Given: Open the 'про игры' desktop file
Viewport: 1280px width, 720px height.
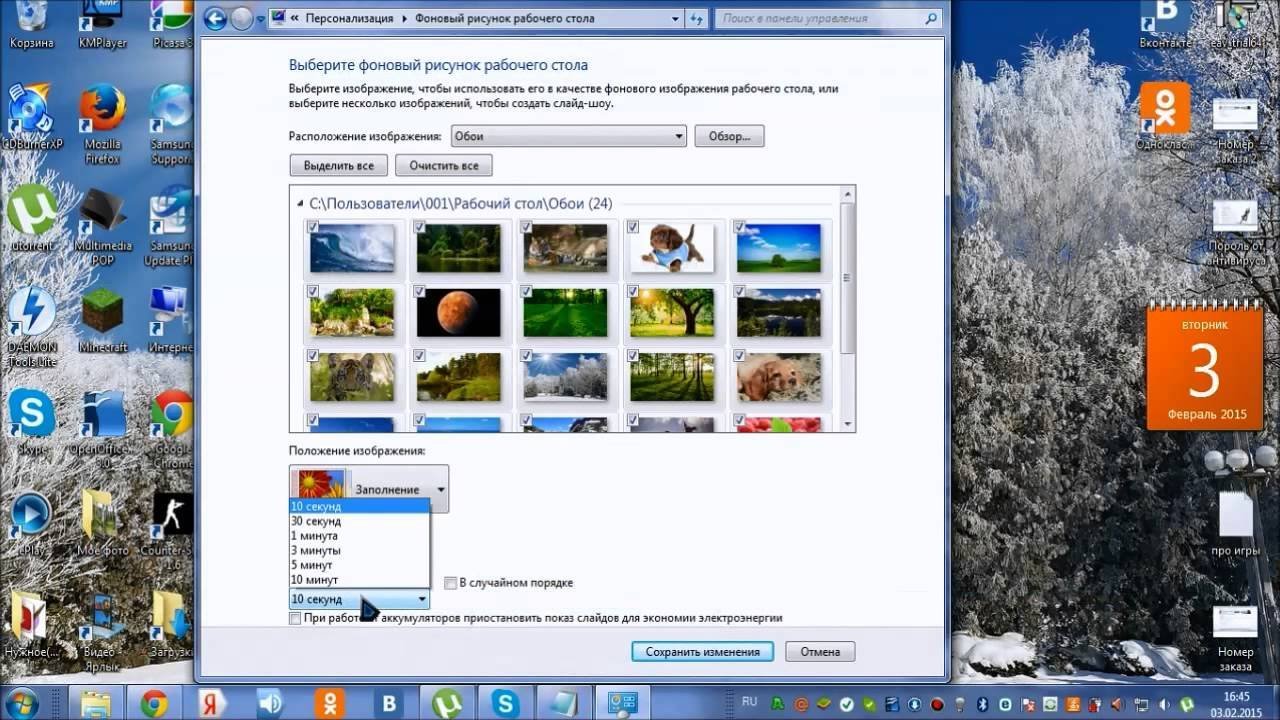Looking at the screenshot, I should [x=1235, y=522].
